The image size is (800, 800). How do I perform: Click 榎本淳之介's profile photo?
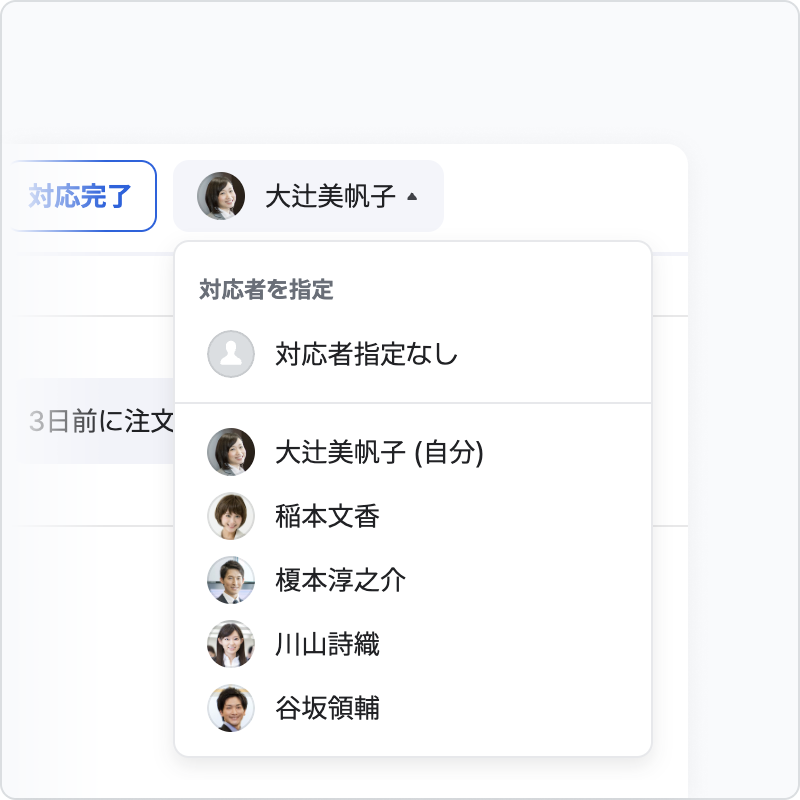231,580
